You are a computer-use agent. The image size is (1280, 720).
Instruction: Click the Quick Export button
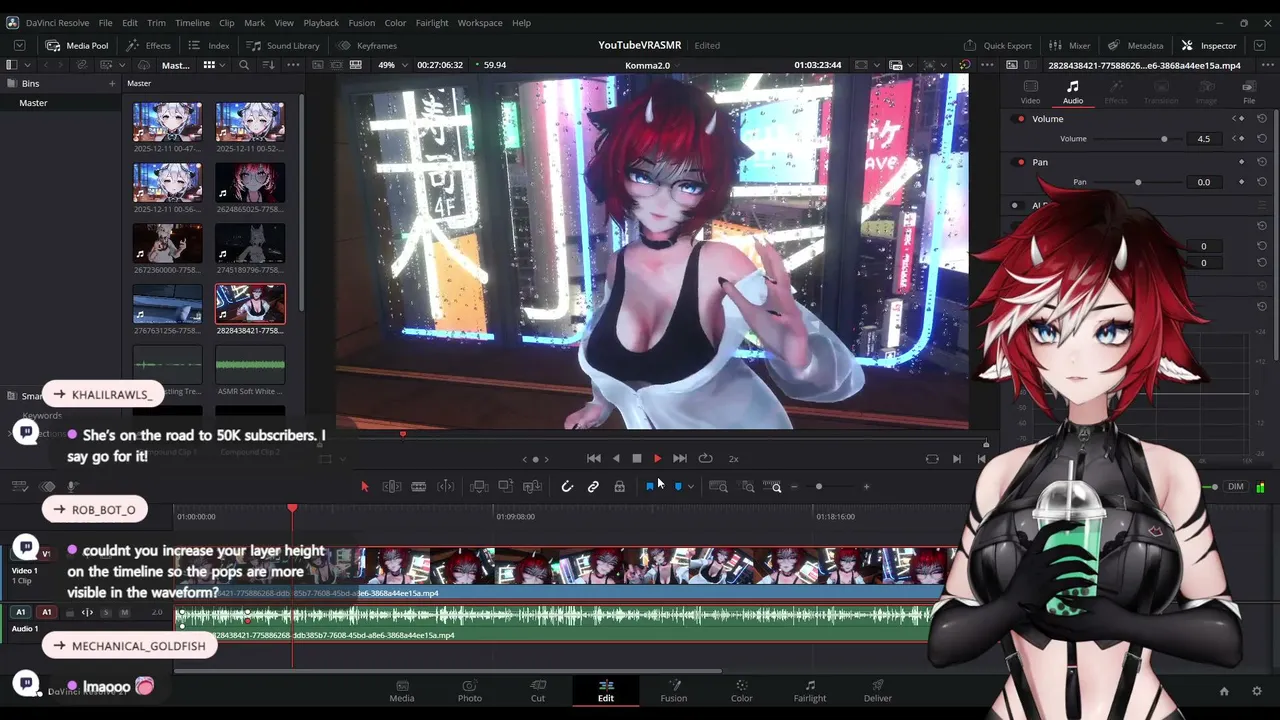pos(998,45)
